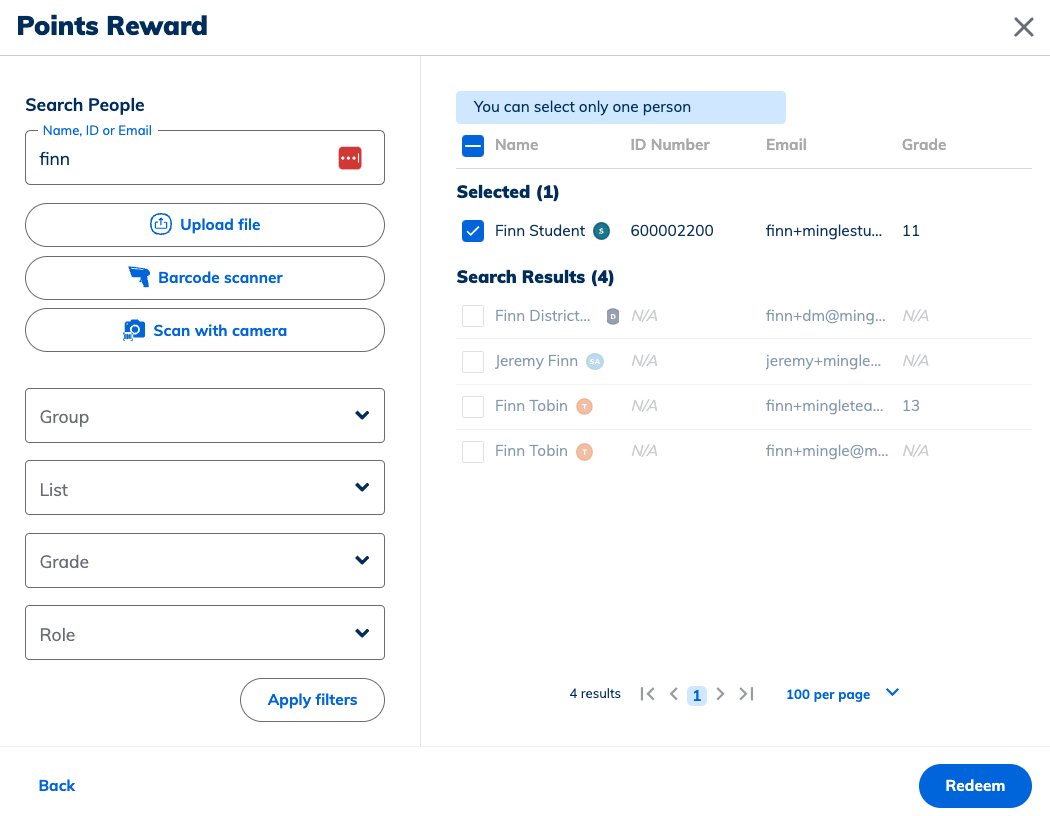Select page 1 in the pagination control
The height and width of the screenshot is (816, 1050).
(697, 694)
